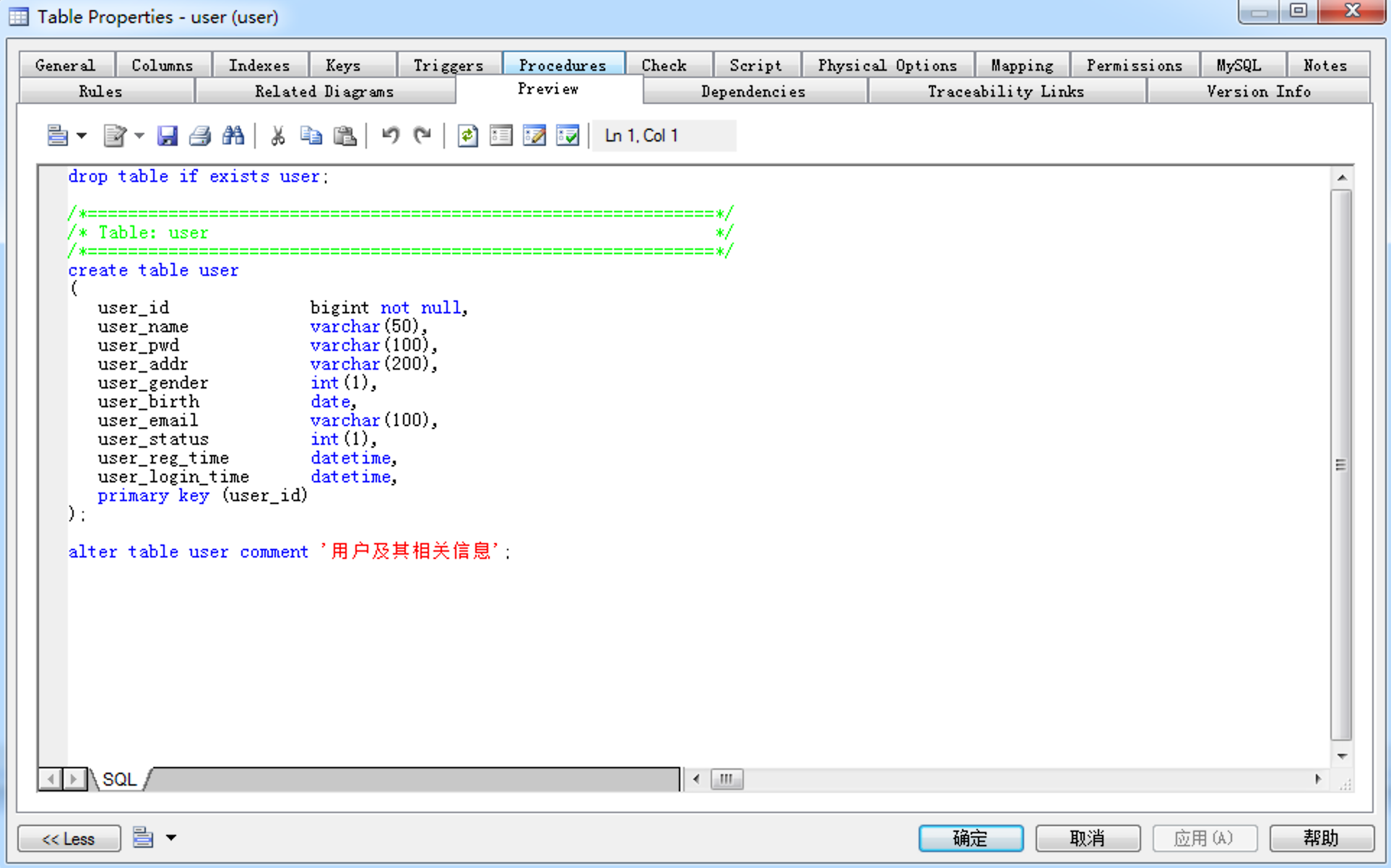Open Find with the binoculars icon

(233, 136)
